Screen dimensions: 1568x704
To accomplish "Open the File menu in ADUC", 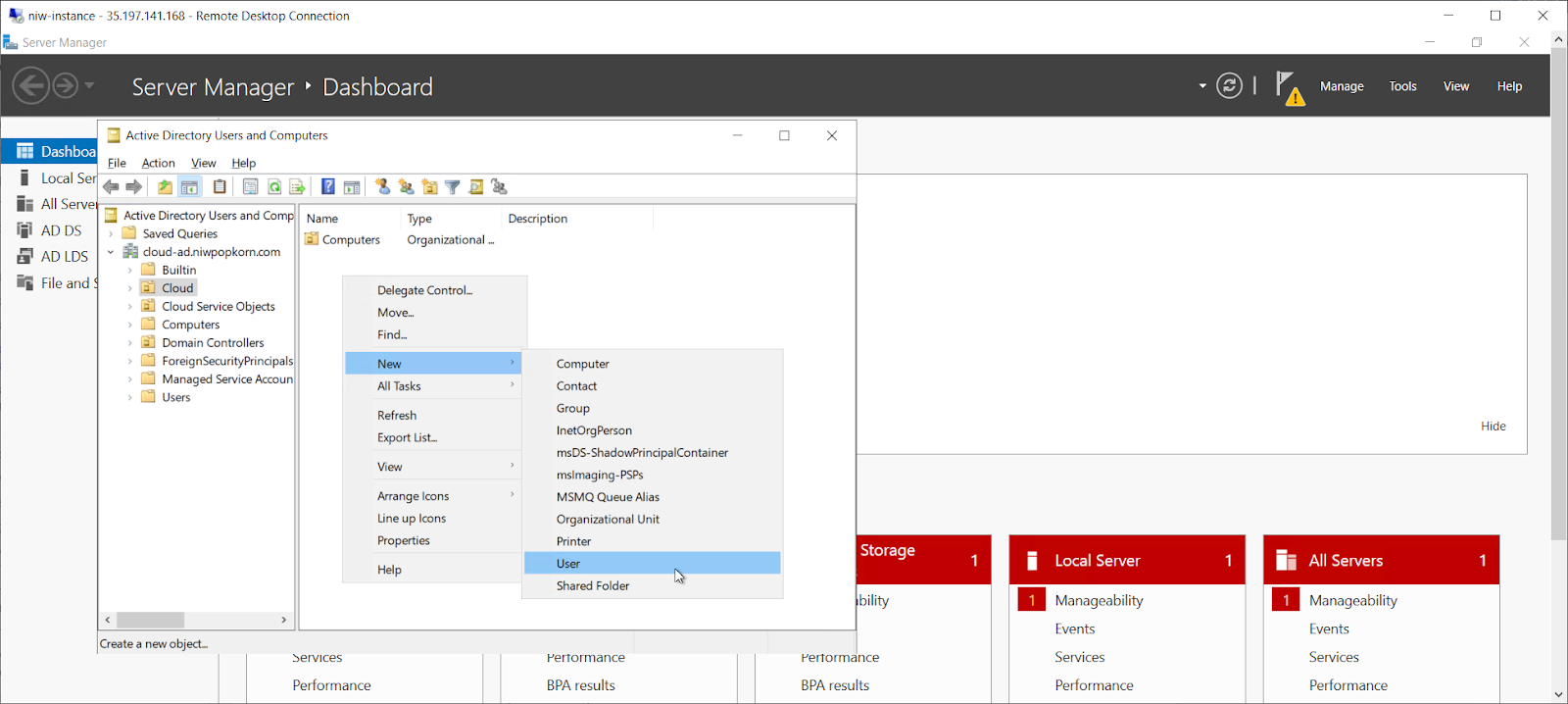I will tap(117, 163).
